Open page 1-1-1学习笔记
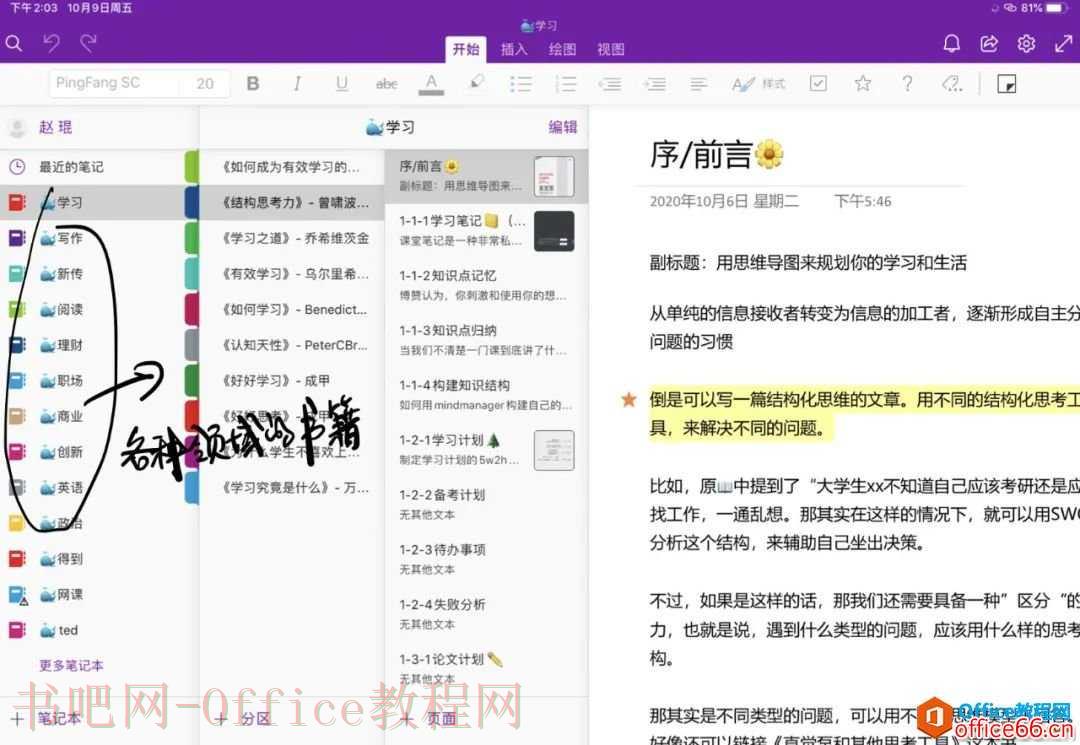The height and width of the screenshot is (745, 1080). click(x=486, y=231)
